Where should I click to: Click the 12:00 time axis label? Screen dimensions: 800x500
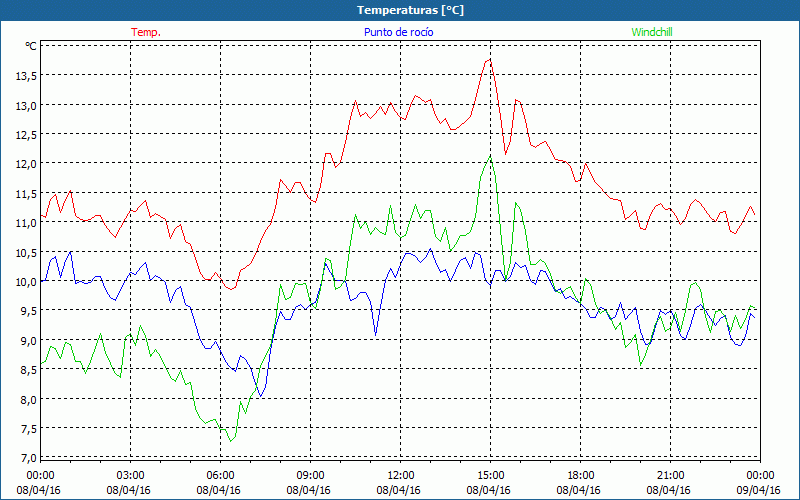[x=401, y=476]
